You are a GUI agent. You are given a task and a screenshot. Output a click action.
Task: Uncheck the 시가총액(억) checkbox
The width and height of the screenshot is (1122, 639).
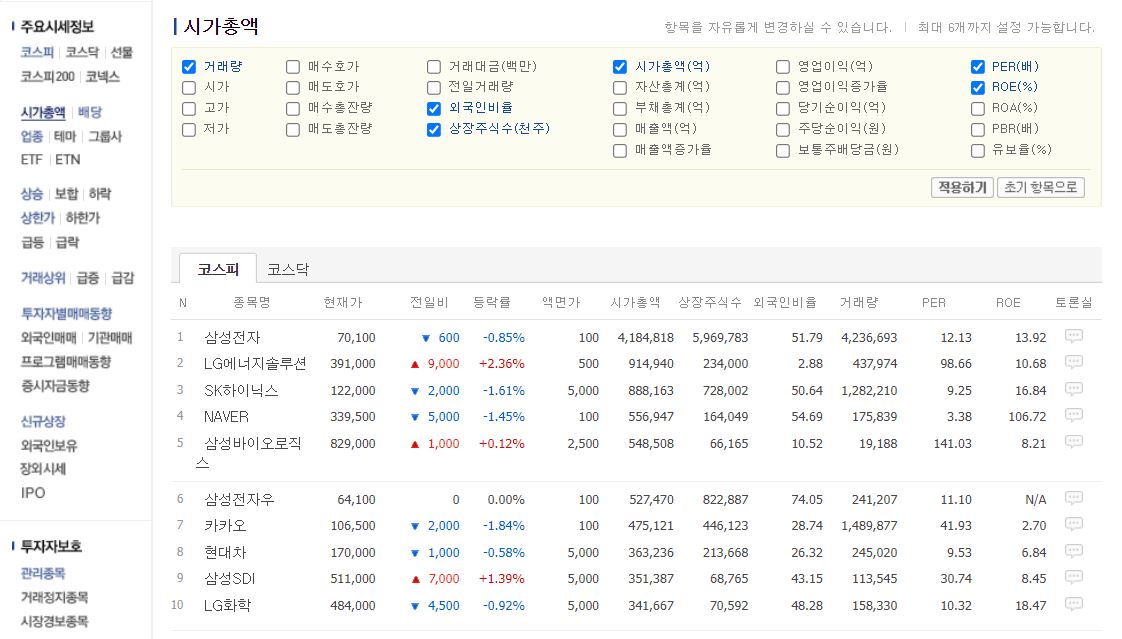(x=620, y=67)
